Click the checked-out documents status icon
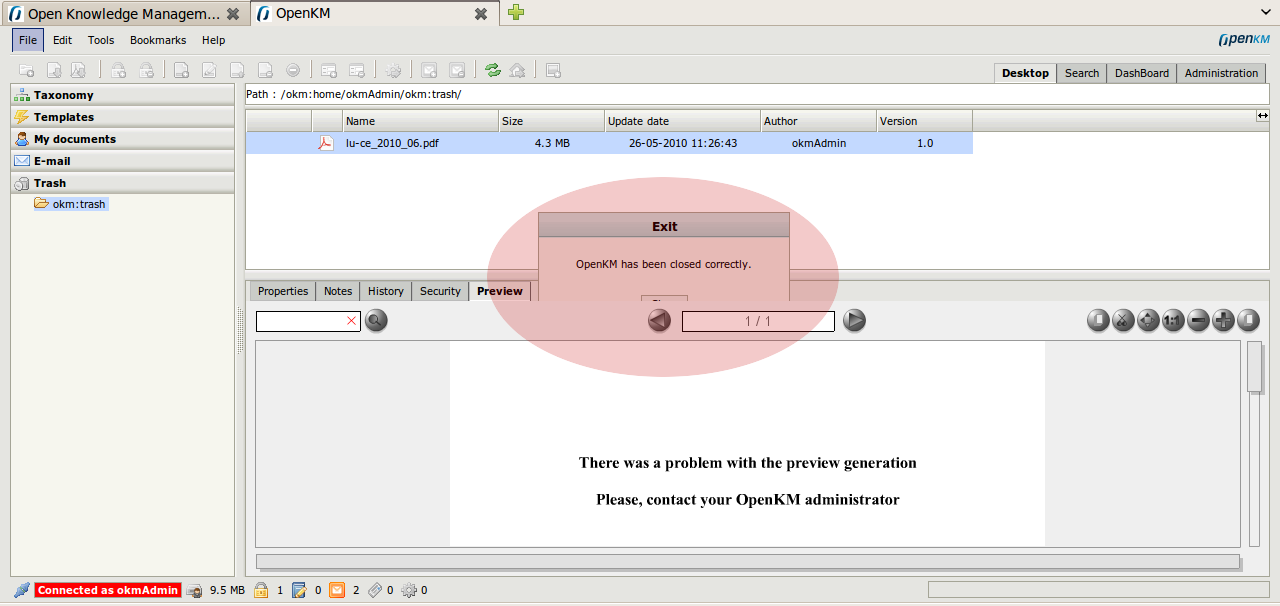This screenshot has height=606, width=1280. [298, 590]
